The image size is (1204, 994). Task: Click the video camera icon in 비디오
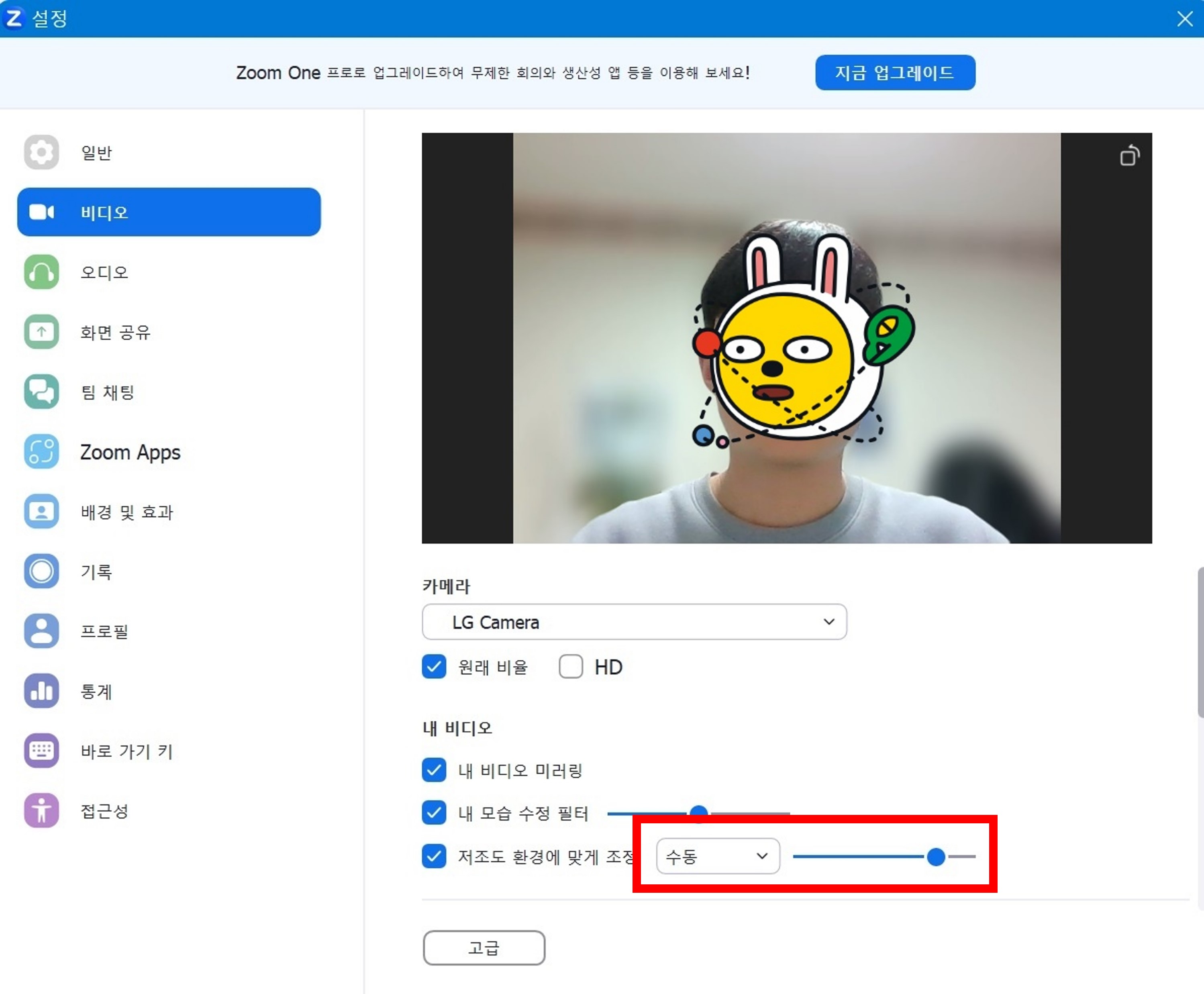pos(41,212)
